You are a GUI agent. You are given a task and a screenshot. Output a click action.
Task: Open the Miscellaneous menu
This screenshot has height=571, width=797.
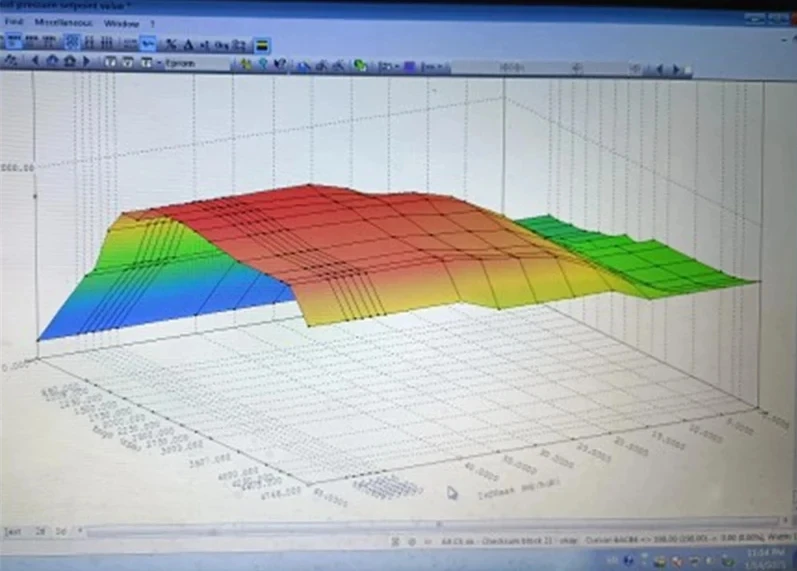coord(64,22)
